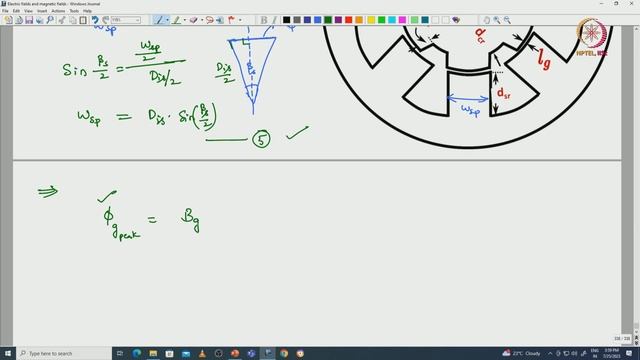Select the Pen tool
The image size is (640, 360).
[x=159, y=20]
